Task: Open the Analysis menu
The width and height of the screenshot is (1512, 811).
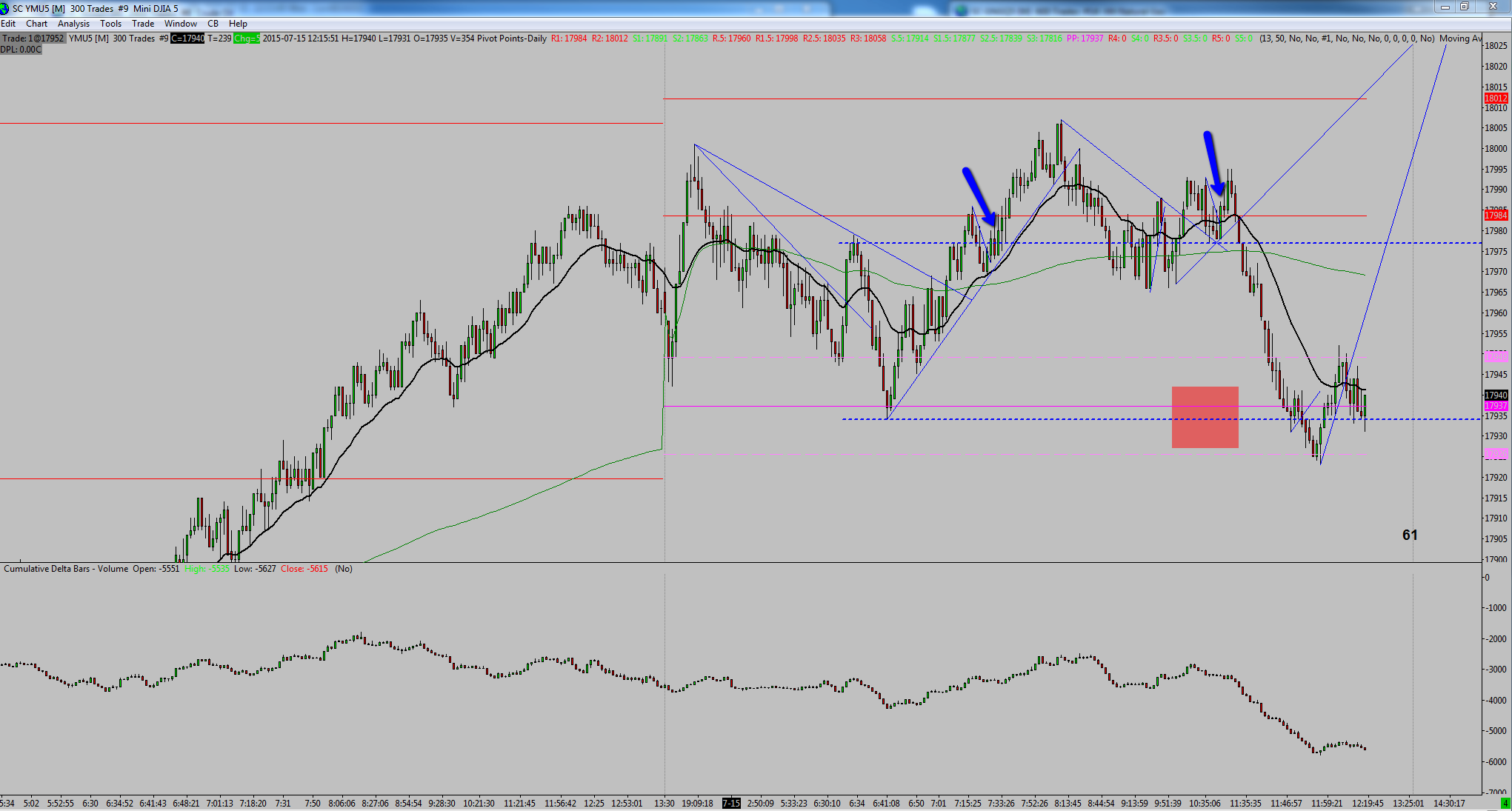Action: (x=74, y=24)
